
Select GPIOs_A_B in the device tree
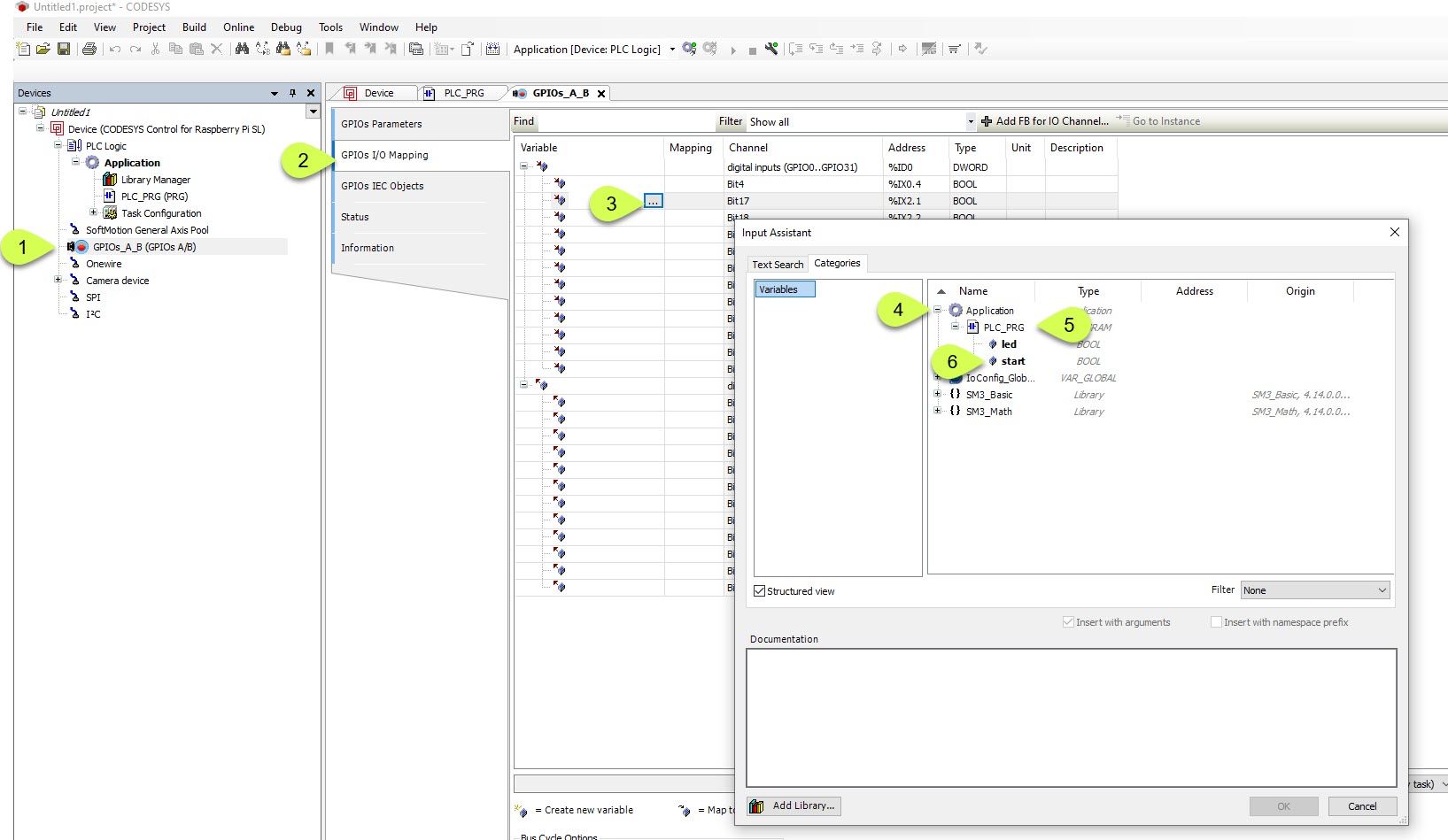click(x=143, y=247)
